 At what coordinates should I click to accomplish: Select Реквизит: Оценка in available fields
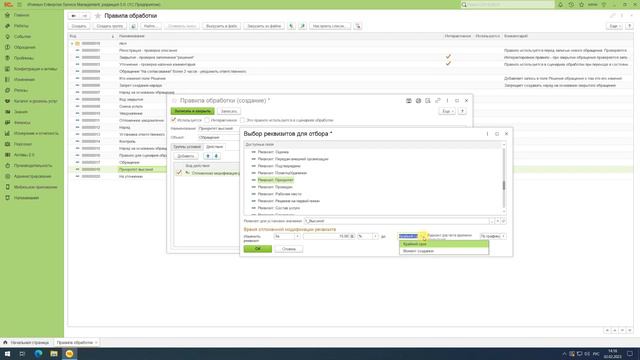coord(273,152)
